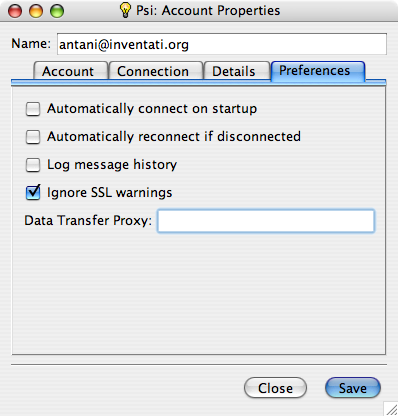Image resolution: width=398 pixels, height=416 pixels.
Task: Switch to the Account tab
Action: point(71,71)
